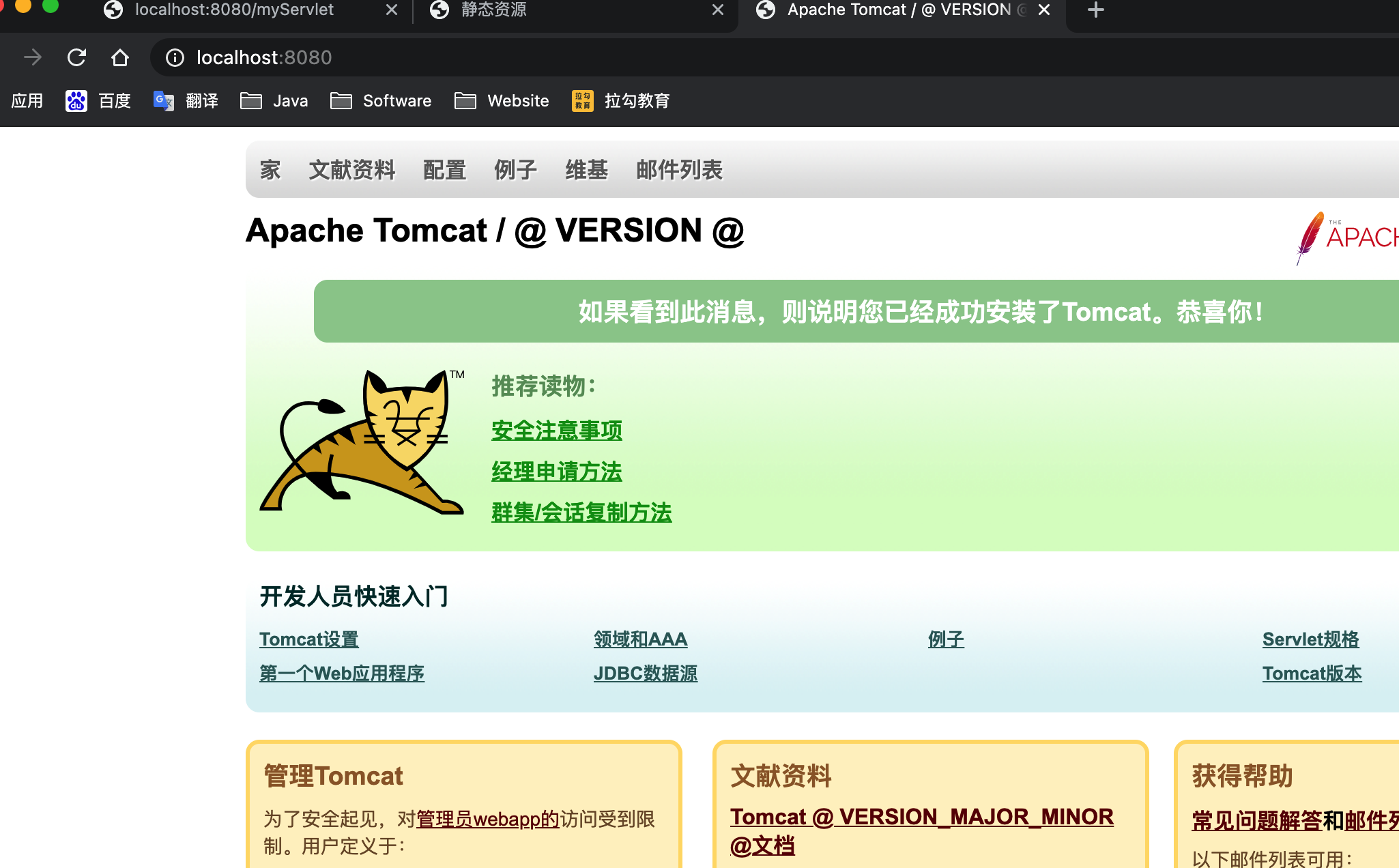Open 文献资料 in the page navigation bar
The image size is (1399, 868).
tap(351, 170)
